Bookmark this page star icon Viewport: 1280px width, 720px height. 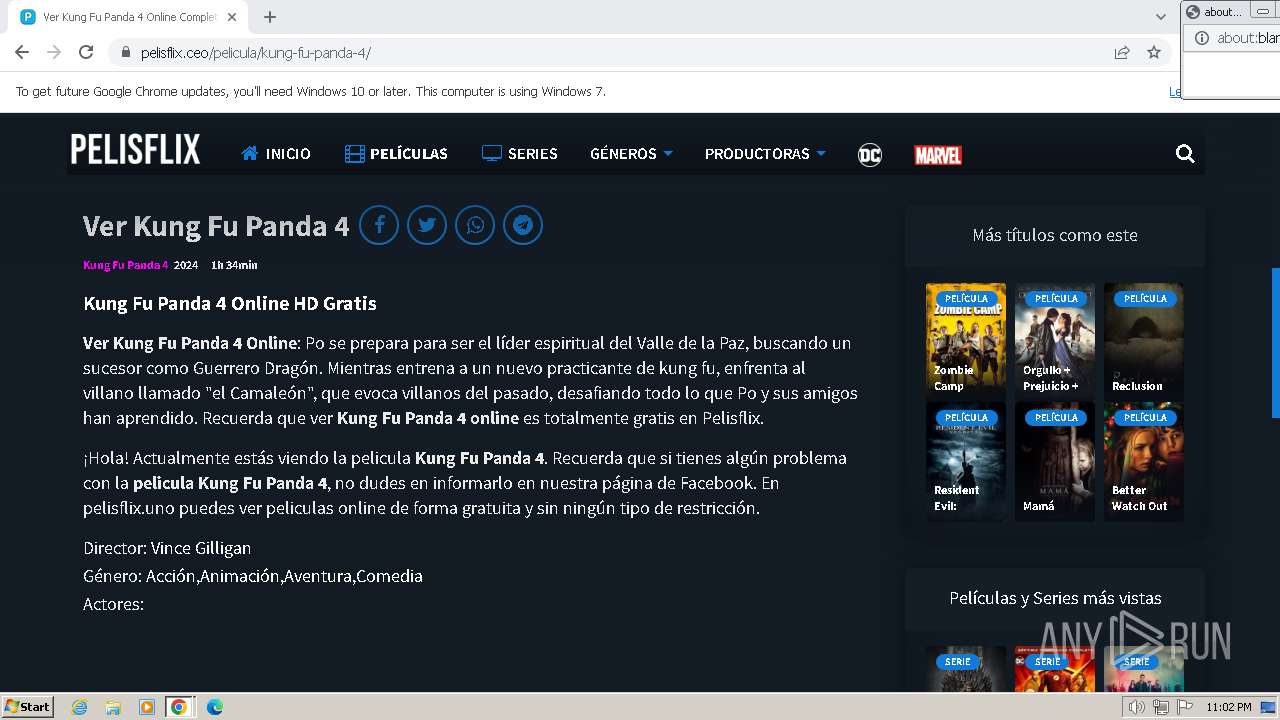click(x=1154, y=52)
